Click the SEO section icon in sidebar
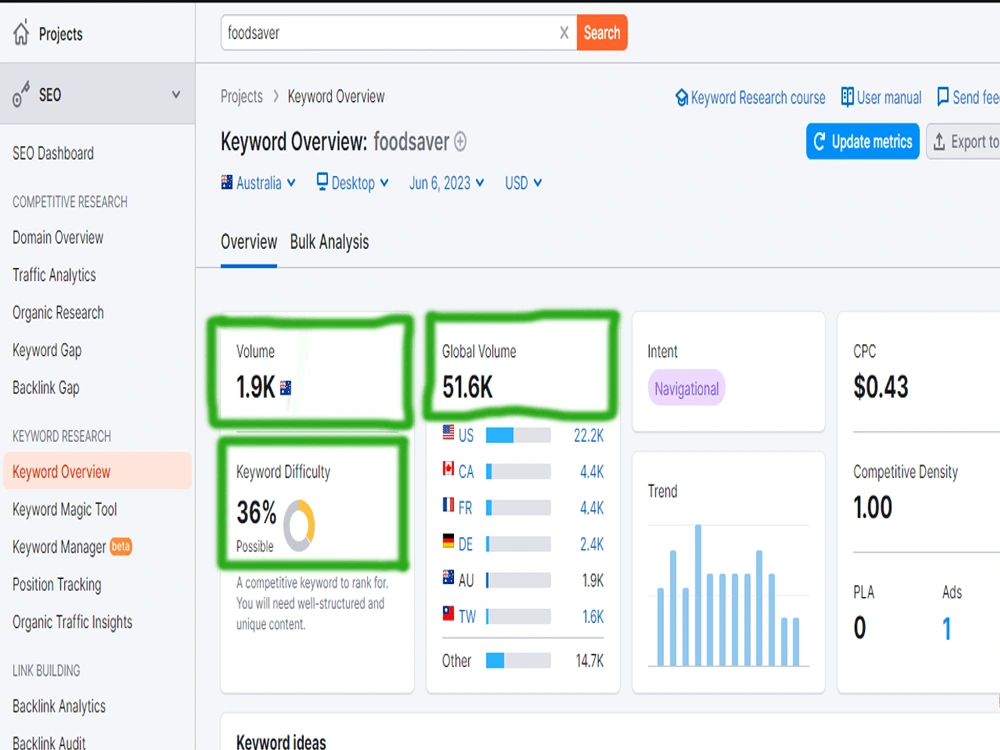The image size is (1000, 750). [21, 94]
